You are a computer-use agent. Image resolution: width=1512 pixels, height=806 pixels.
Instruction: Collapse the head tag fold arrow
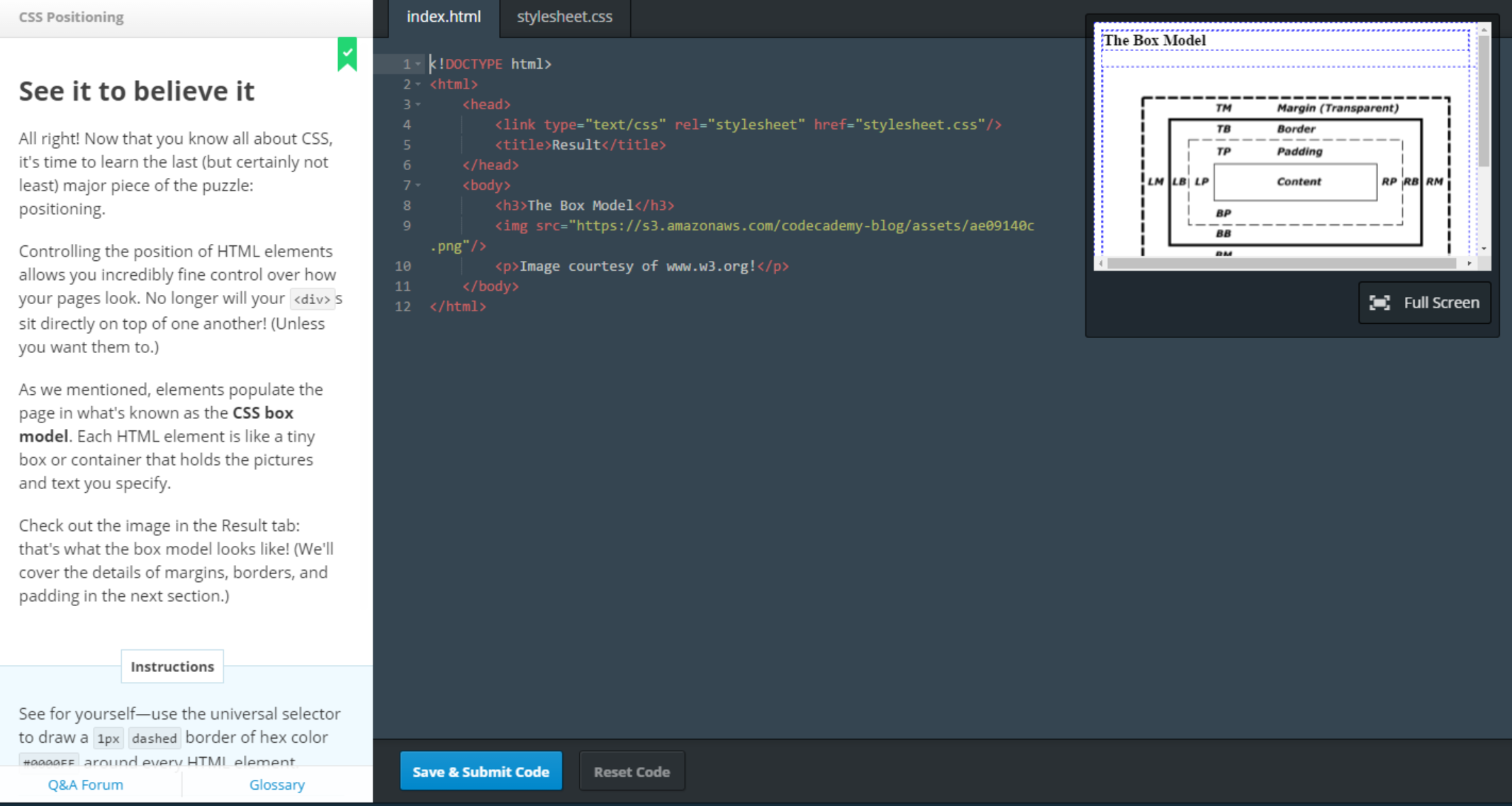click(418, 104)
